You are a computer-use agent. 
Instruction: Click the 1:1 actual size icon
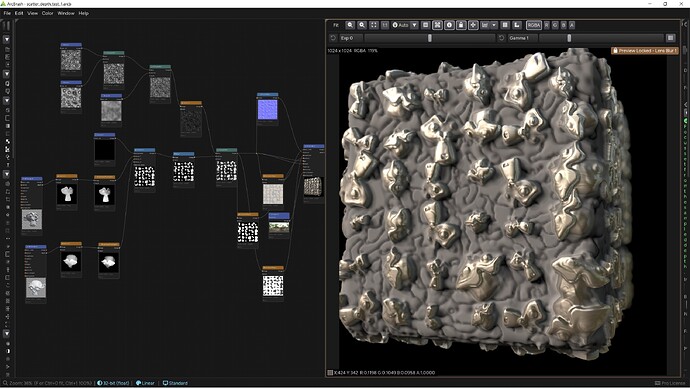coord(385,25)
